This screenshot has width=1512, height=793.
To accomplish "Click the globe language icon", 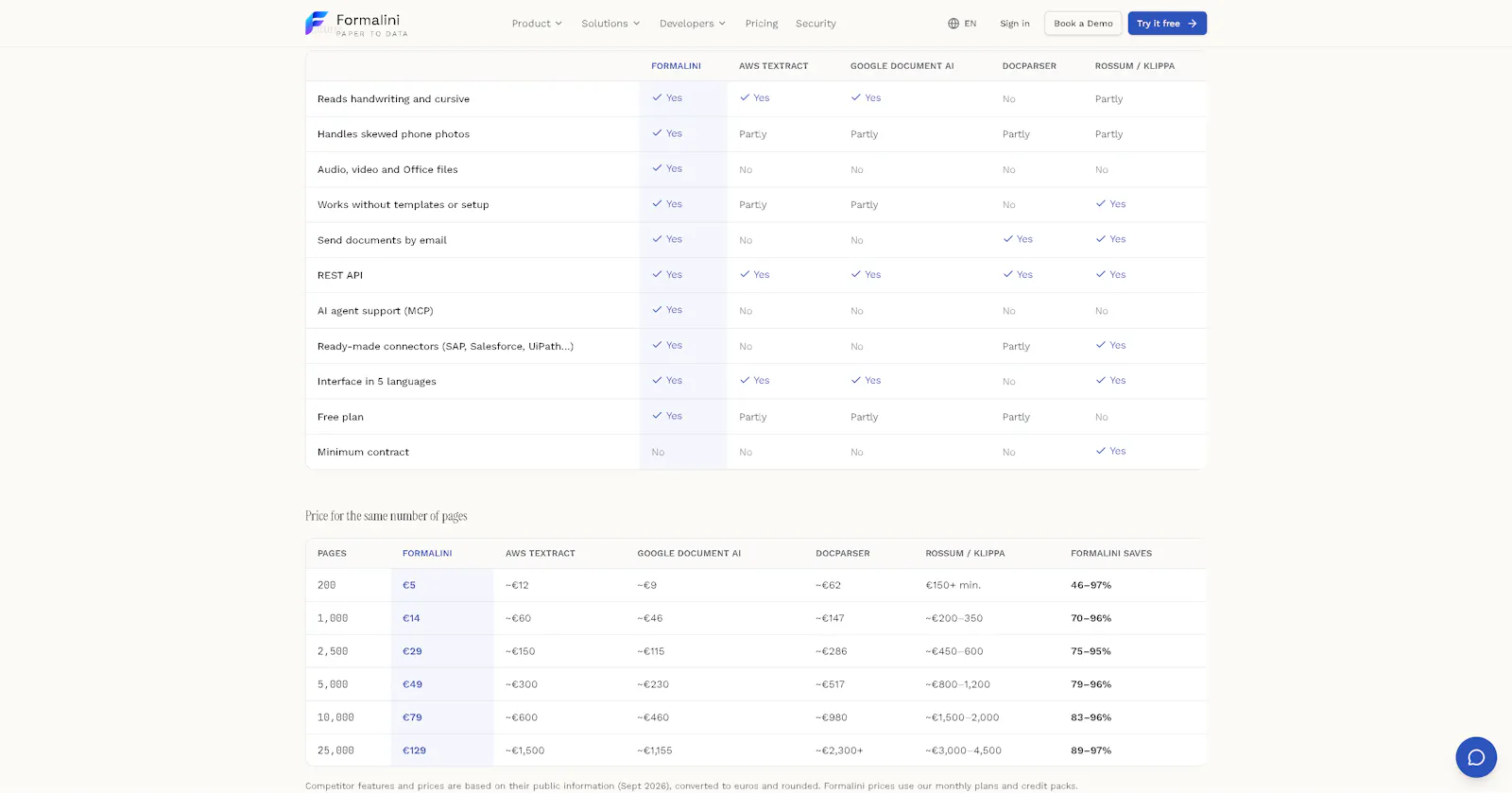I will [x=954, y=24].
